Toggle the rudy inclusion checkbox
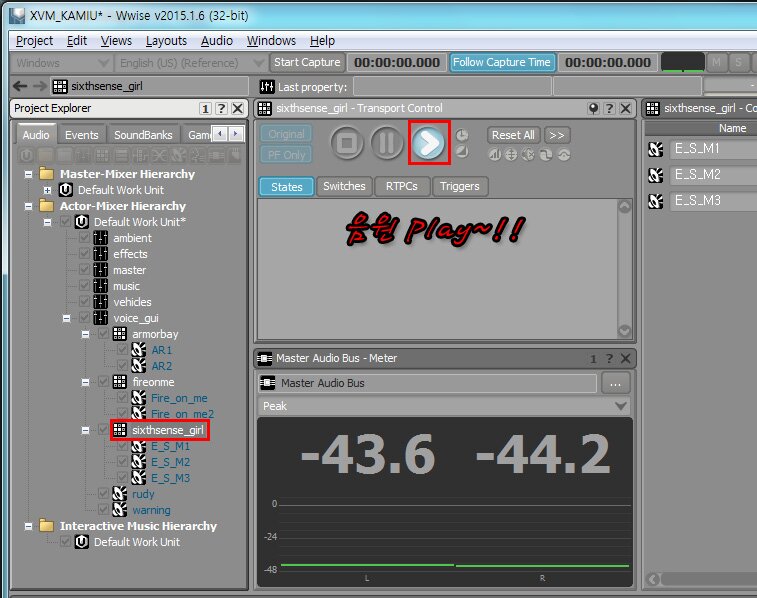This screenshot has width=757, height=598. tap(103, 494)
